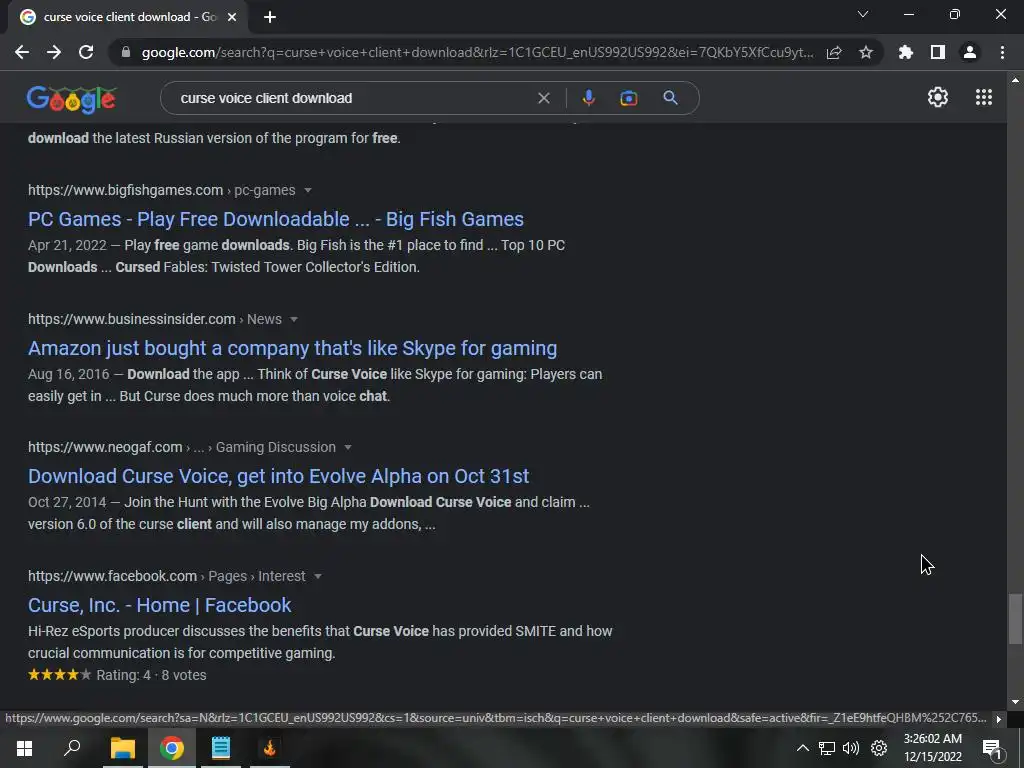Click the scrollbar down arrow

(1015, 702)
